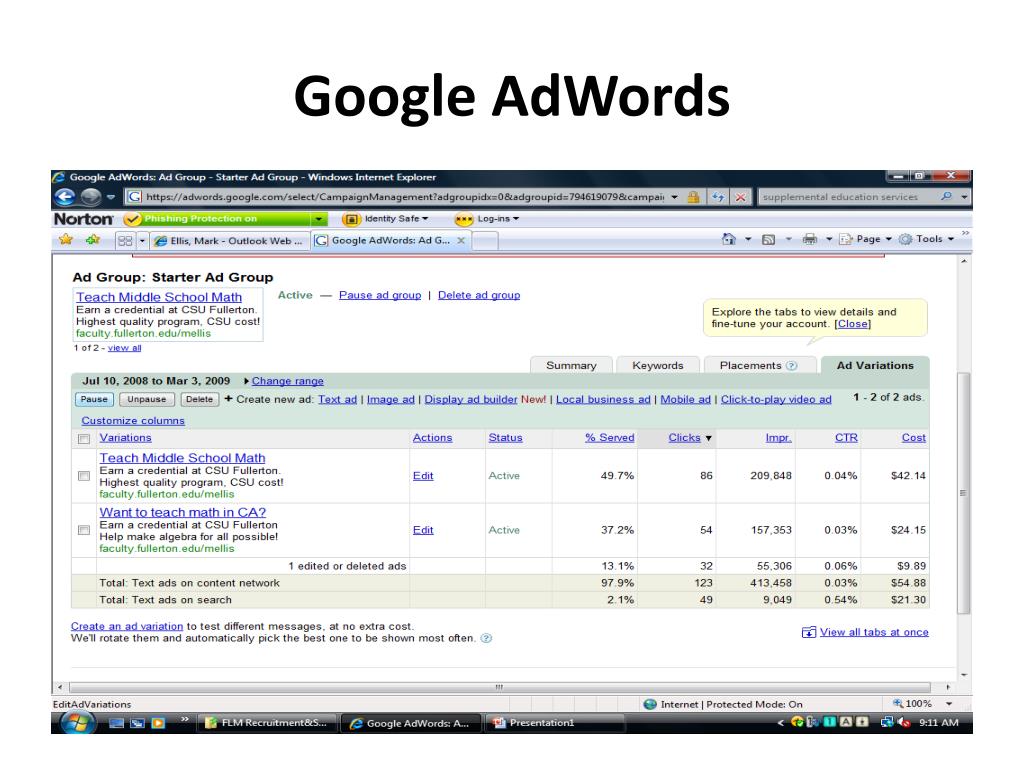
Task: Click Close in the yellow tip bubble
Action: [853, 324]
